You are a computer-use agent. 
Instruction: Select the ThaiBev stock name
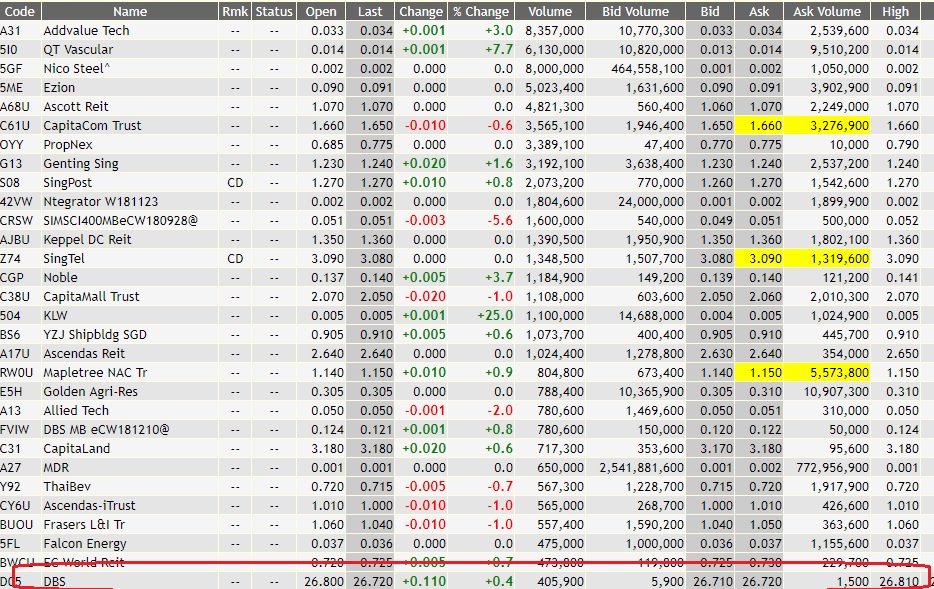(x=67, y=487)
